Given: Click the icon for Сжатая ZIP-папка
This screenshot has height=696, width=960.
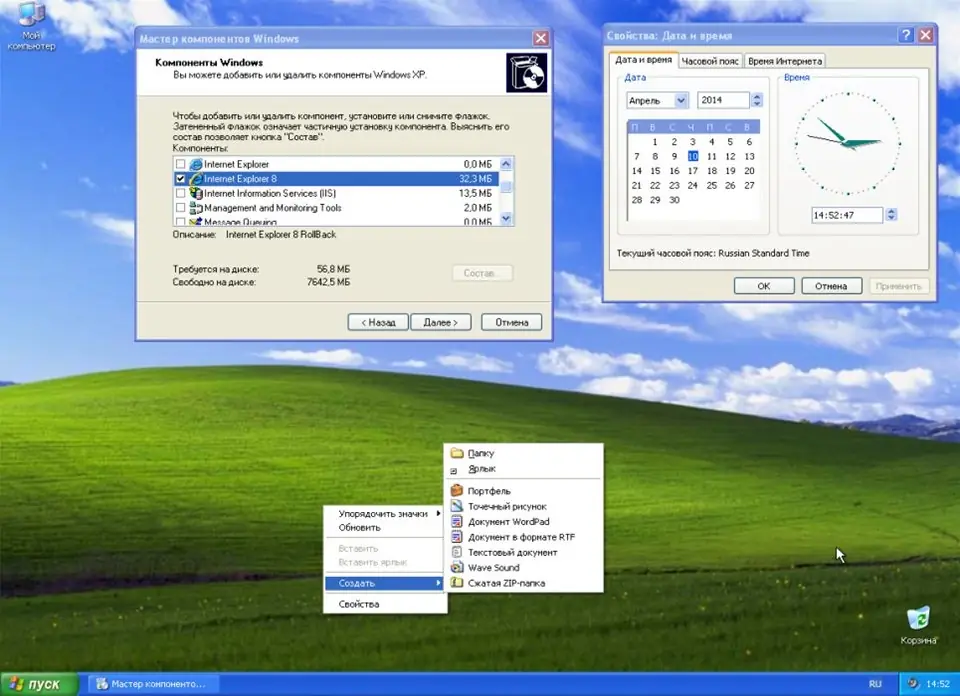Looking at the screenshot, I should 457,582.
